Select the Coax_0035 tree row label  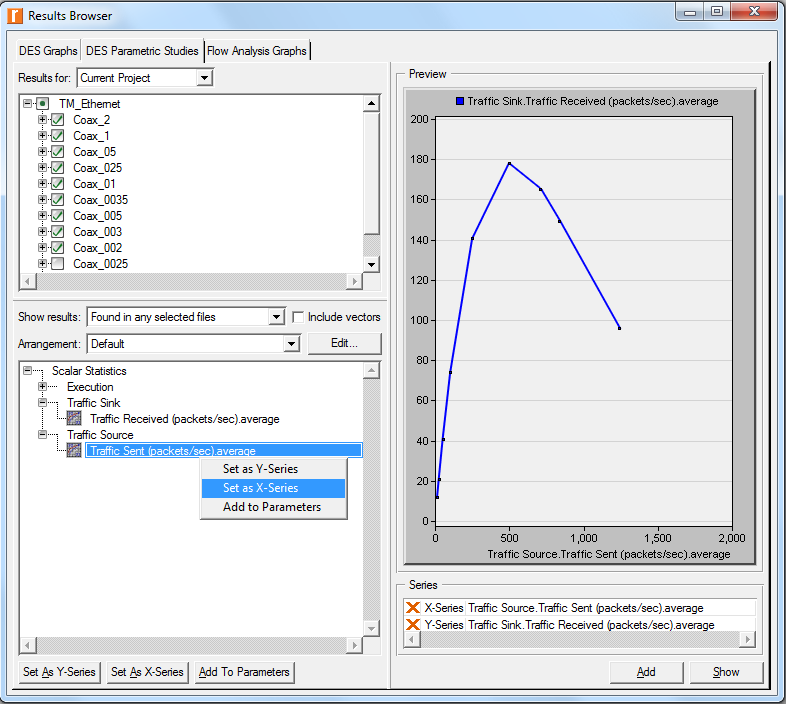coord(100,200)
